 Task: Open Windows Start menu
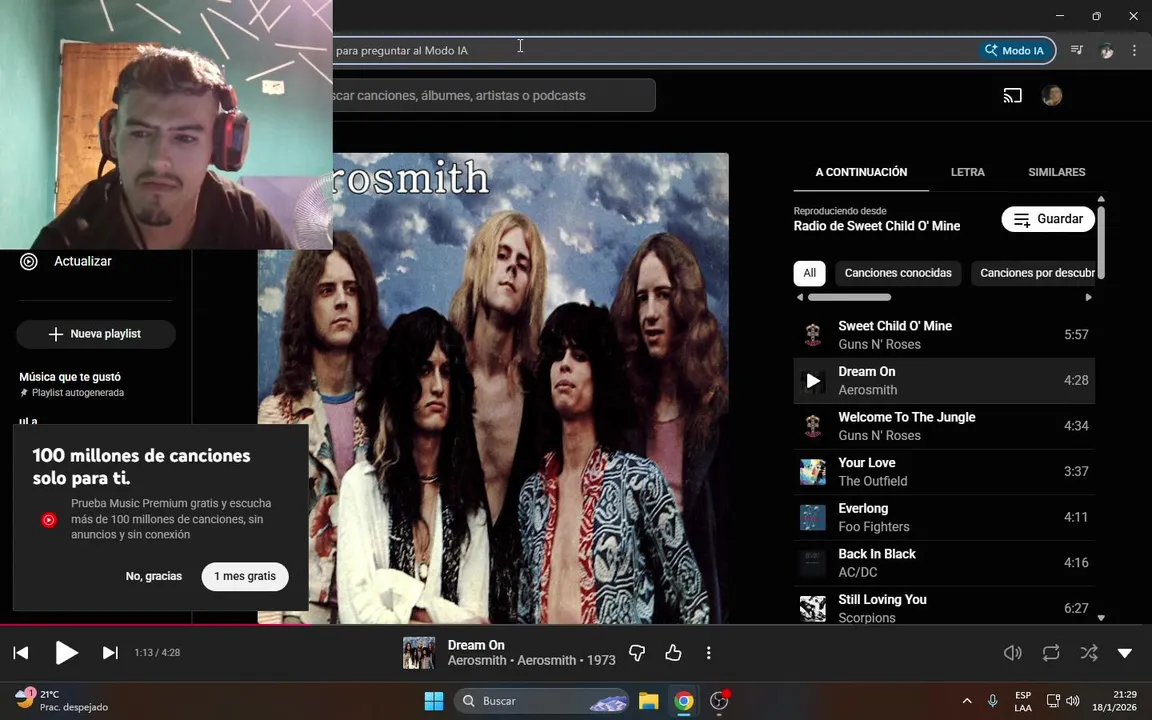[434, 701]
